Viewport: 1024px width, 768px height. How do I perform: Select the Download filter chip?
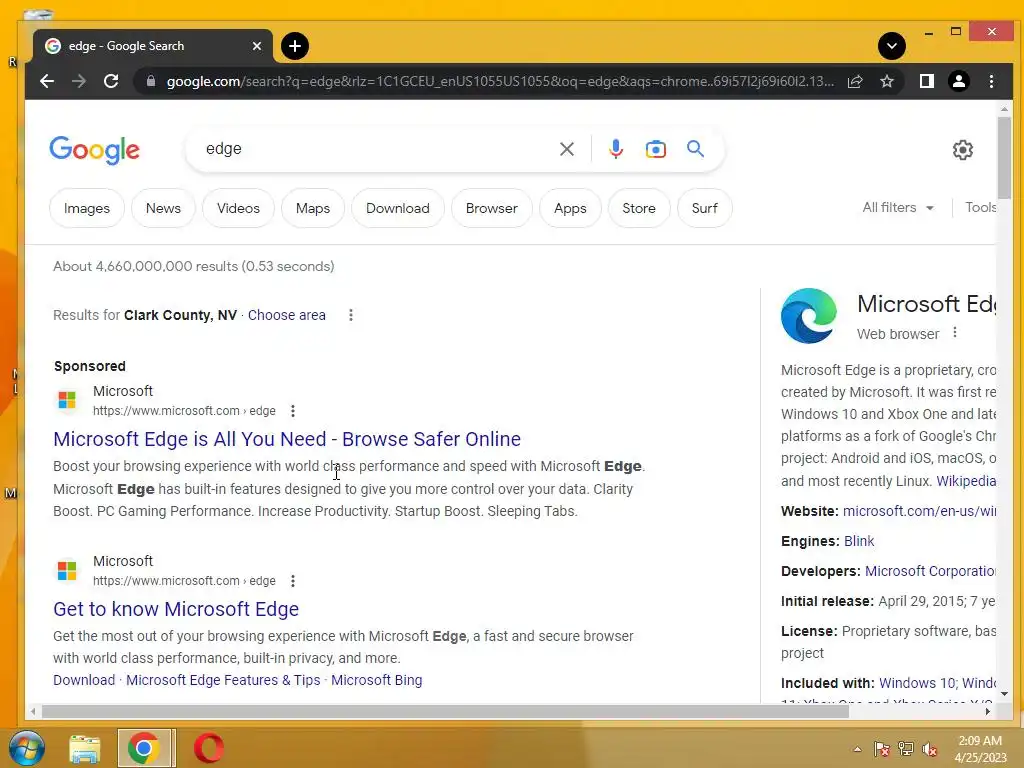(x=398, y=208)
